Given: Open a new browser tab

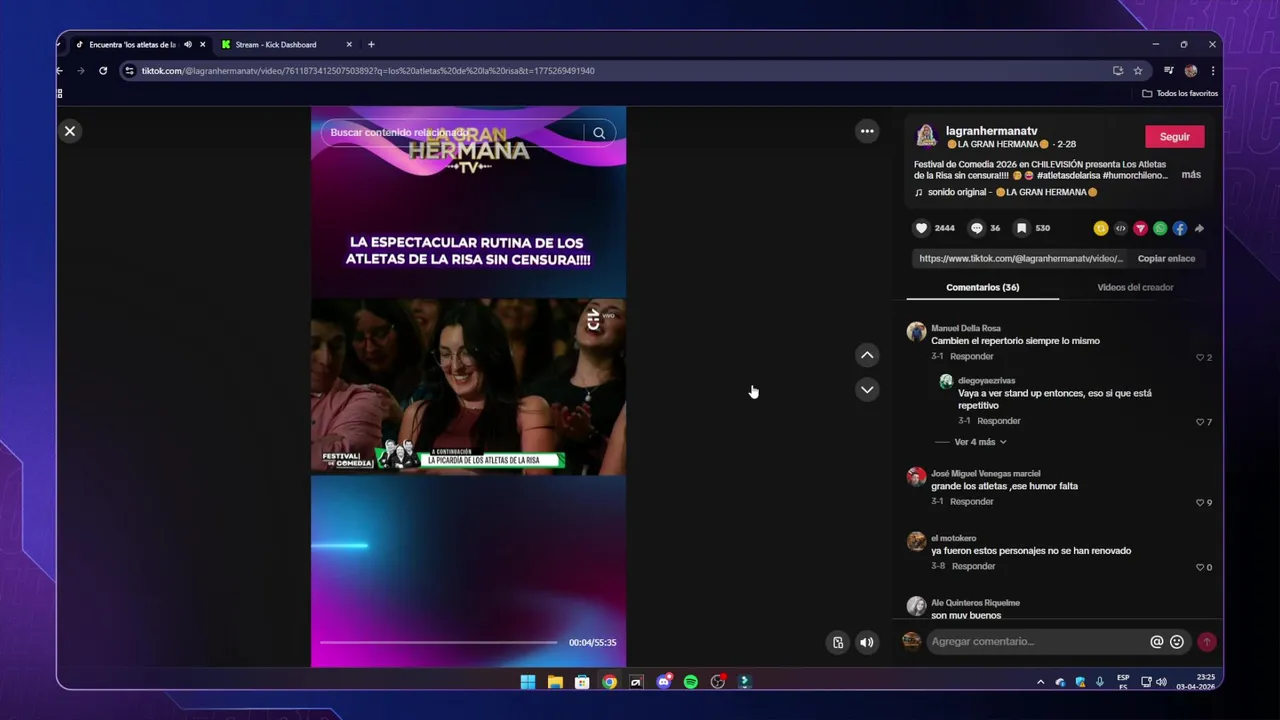Looking at the screenshot, I should tap(371, 44).
